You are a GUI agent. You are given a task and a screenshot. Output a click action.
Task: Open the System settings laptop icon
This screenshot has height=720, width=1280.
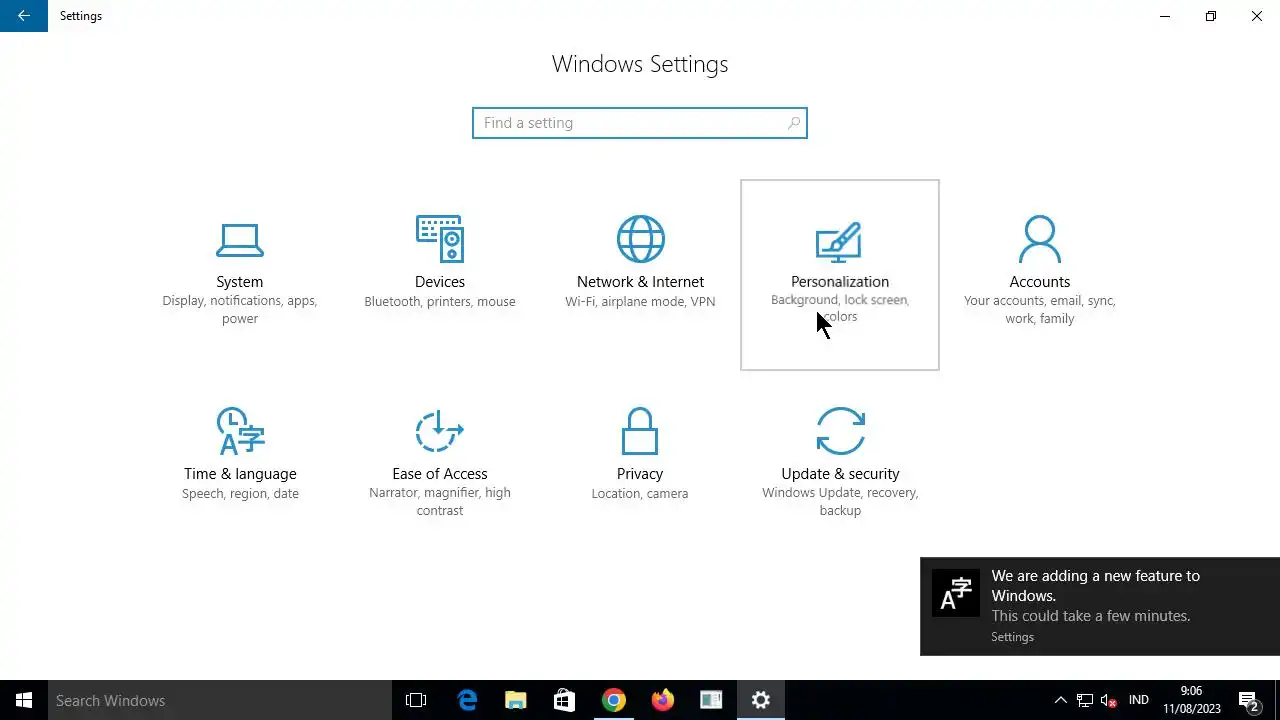tap(240, 239)
